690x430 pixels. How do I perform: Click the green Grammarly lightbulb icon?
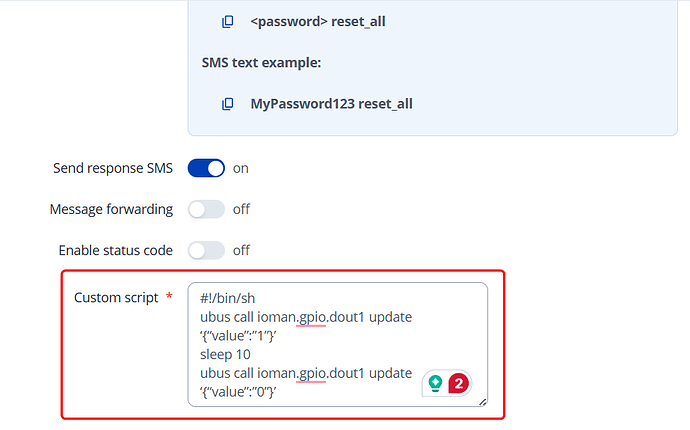point(436,382)
